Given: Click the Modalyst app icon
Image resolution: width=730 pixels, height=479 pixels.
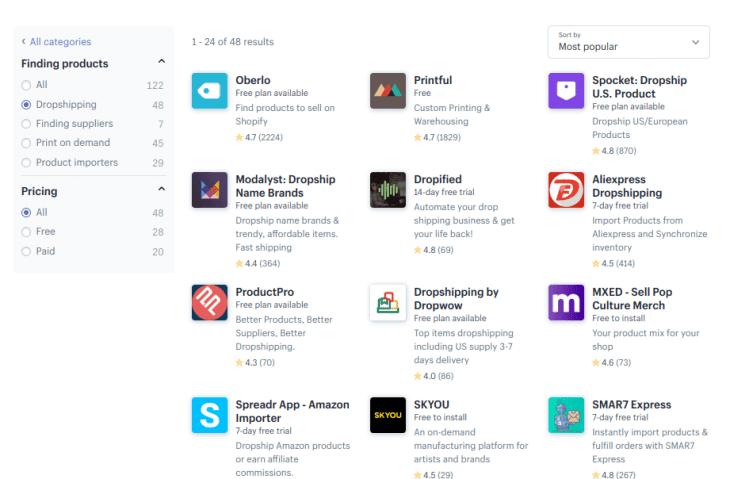Looking at the screenshot, I should point(210,190).
